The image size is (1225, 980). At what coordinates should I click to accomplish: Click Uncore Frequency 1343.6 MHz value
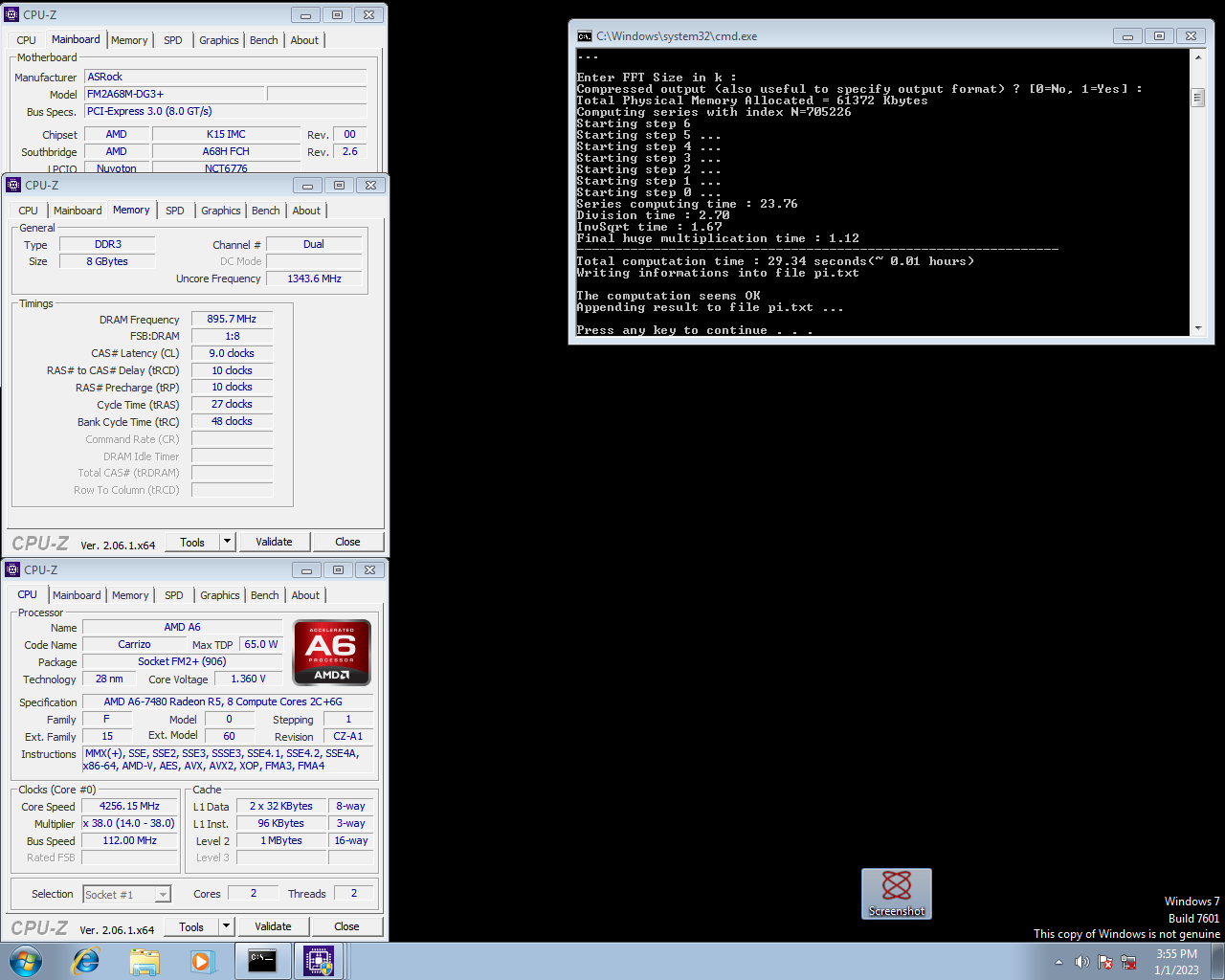pos(314,278)
